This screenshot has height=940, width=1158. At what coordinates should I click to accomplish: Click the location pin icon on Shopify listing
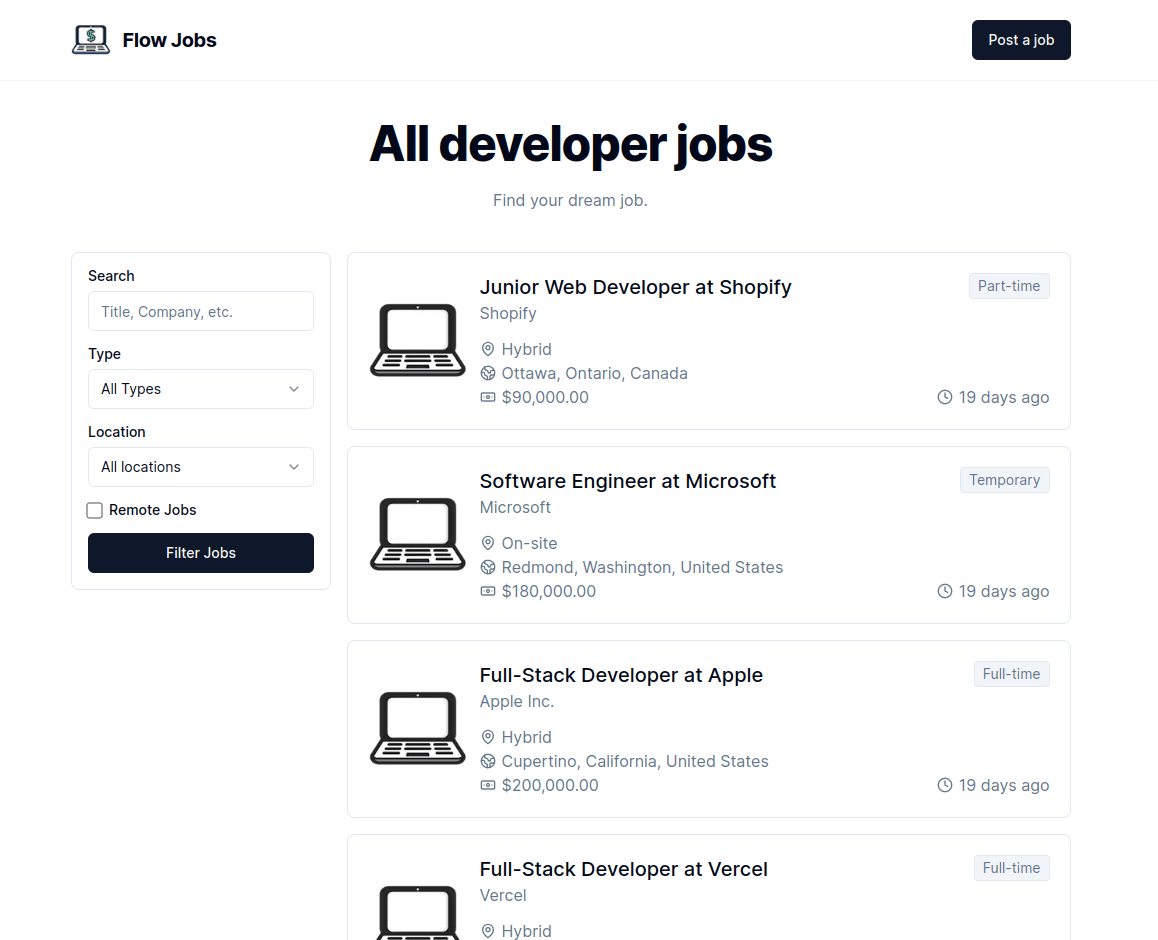(487, 349)
